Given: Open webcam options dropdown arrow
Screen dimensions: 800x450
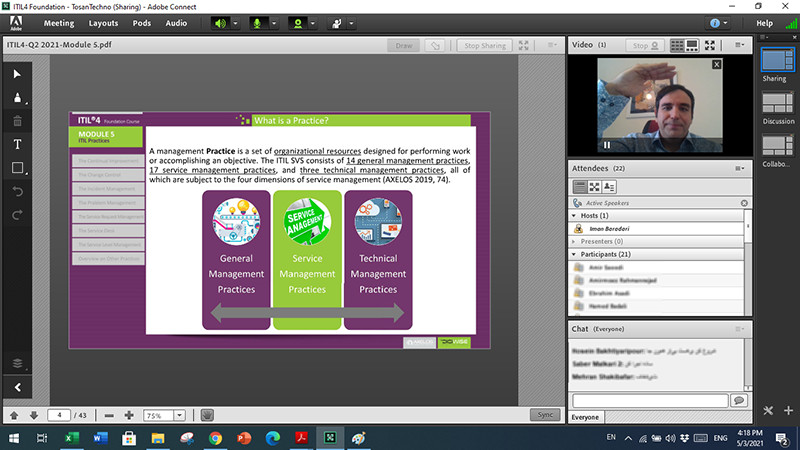Looking at the screenshot, I should pyautogui.click(x=313, y=23).
